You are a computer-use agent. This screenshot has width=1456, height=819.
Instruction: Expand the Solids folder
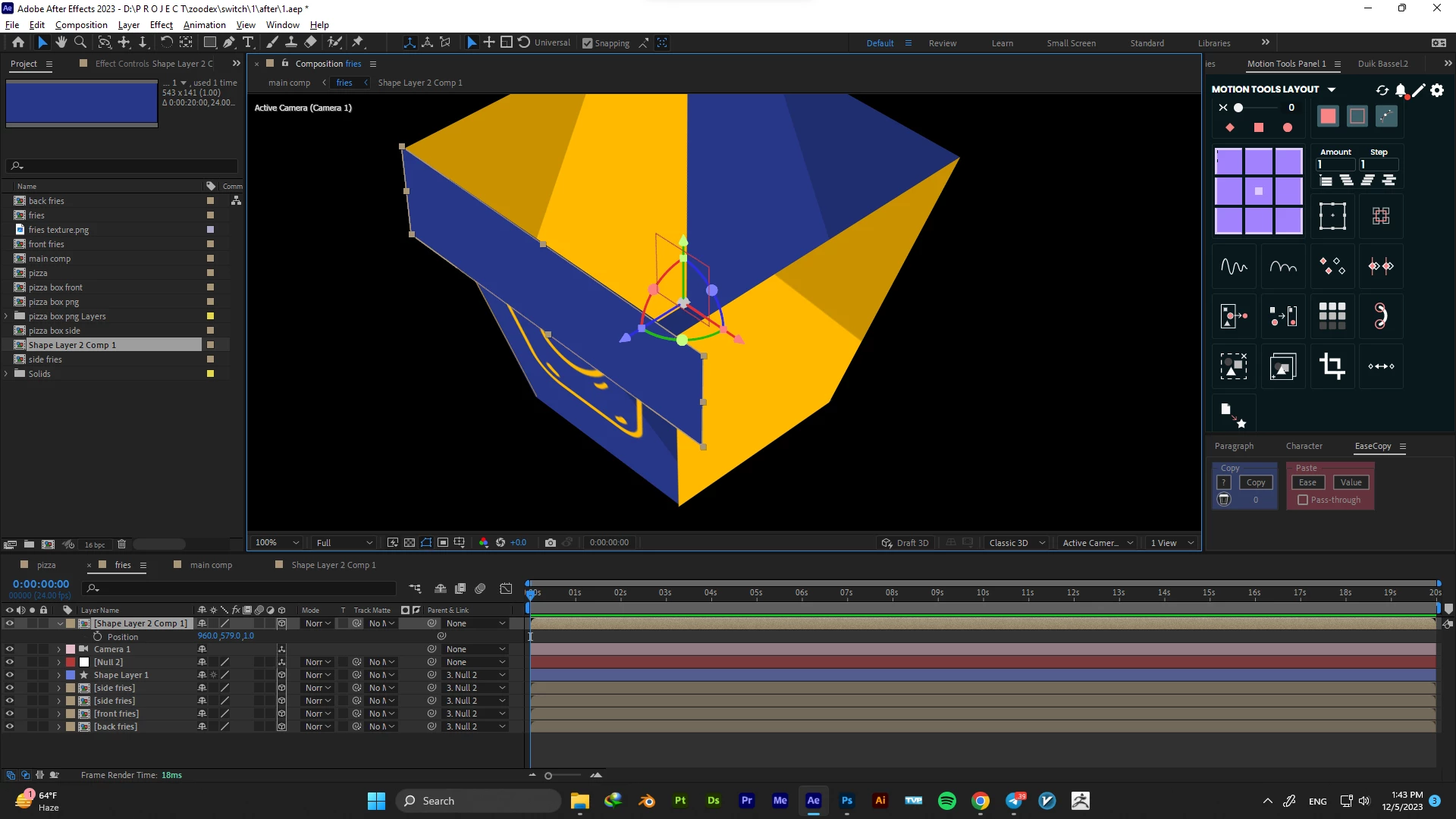tap(6, 374)
